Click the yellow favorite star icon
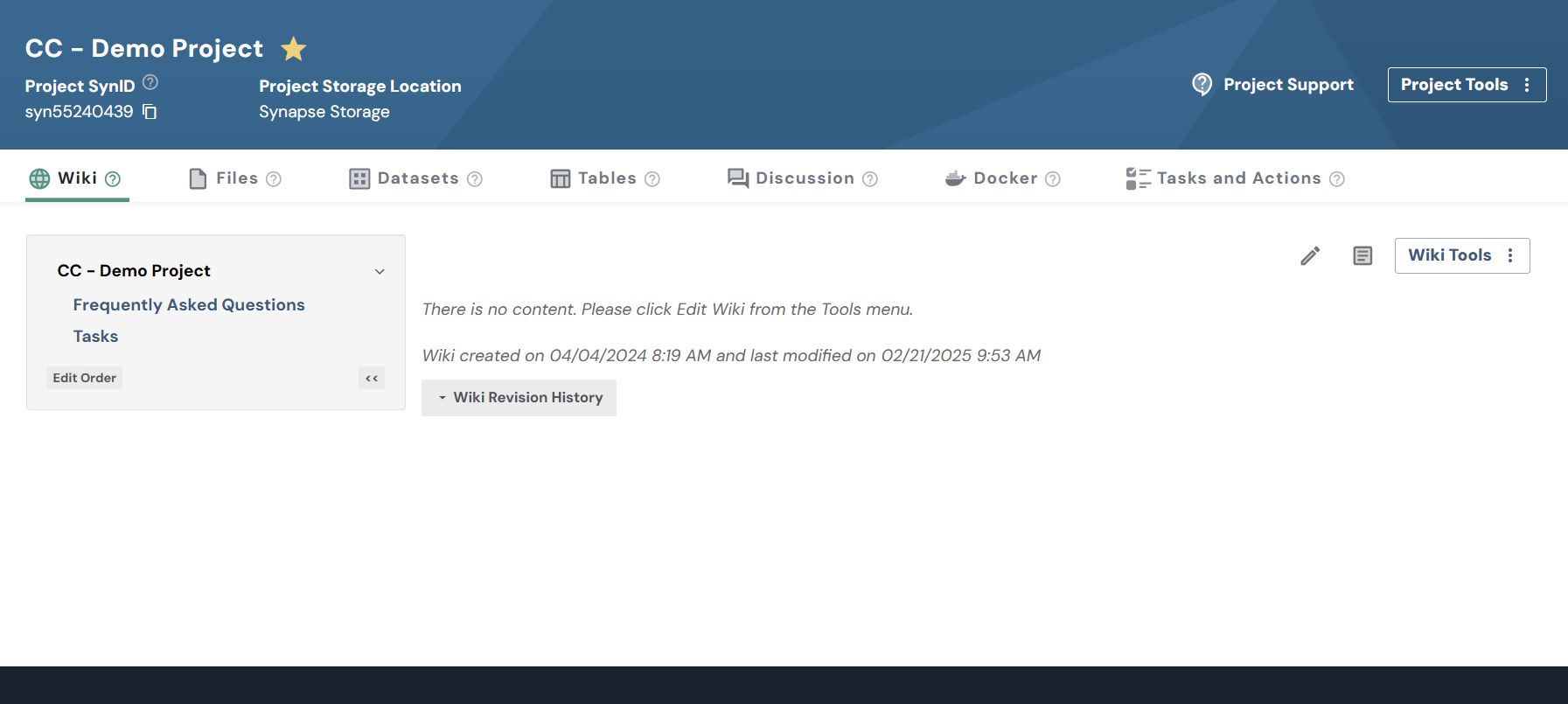1568x704 pixels. click(x=293, y=49)
